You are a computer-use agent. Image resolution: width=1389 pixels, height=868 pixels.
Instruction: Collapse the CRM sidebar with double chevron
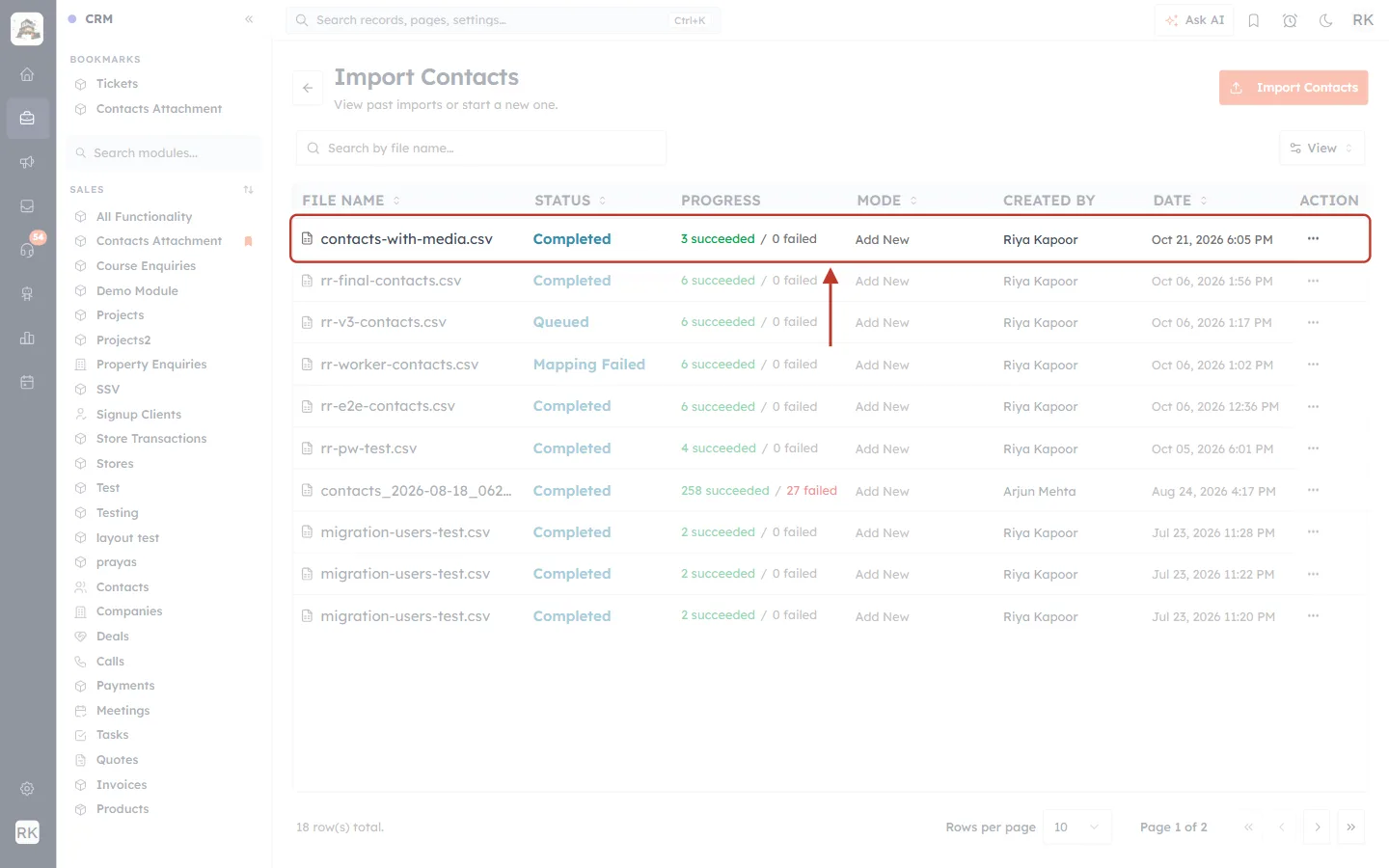click(x=249, y=19)
